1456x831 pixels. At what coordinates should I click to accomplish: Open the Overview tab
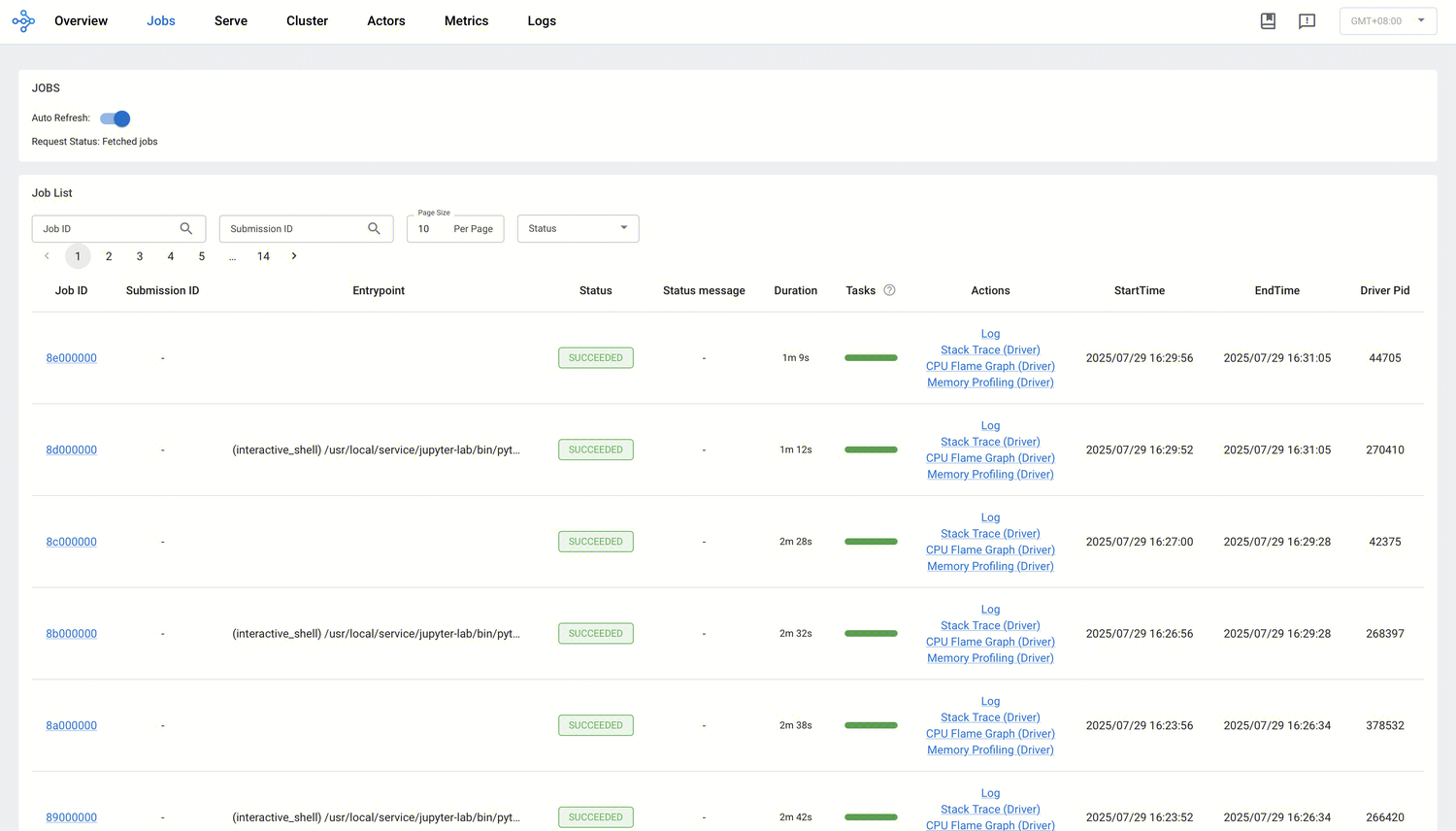click(x=81, y=20)
